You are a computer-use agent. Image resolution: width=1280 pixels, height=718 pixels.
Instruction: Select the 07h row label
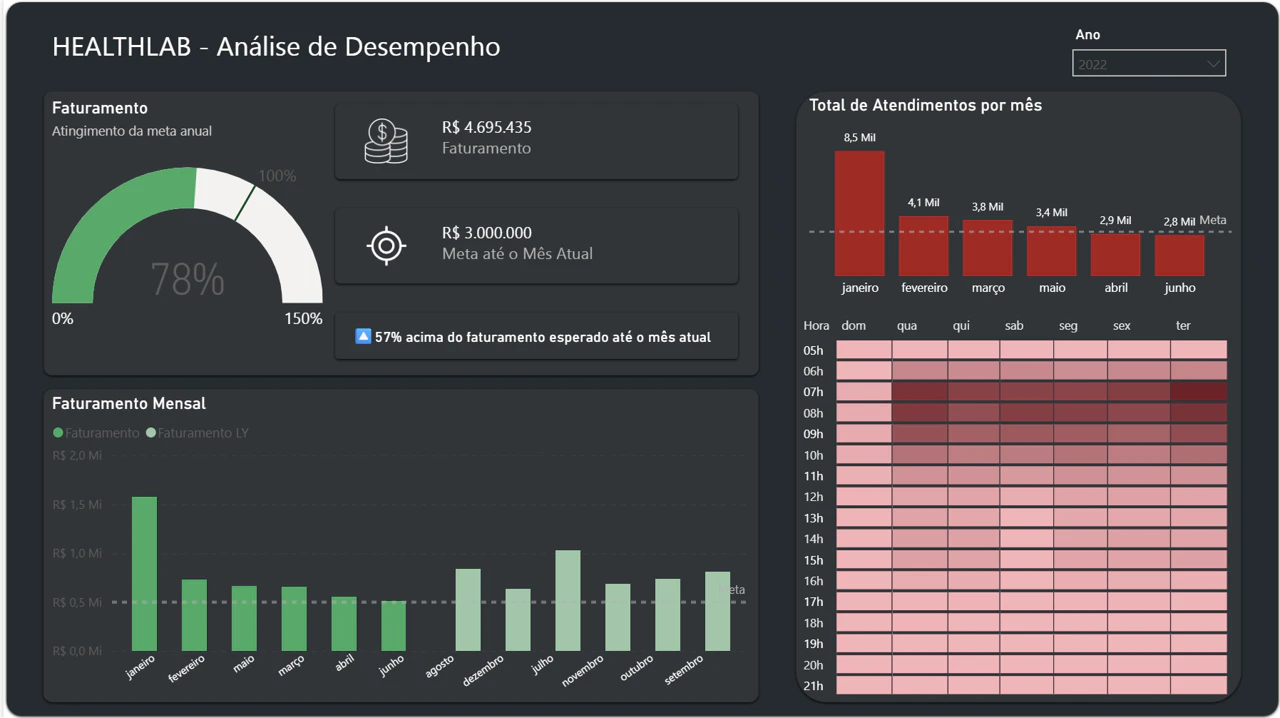tap(813, 392)
